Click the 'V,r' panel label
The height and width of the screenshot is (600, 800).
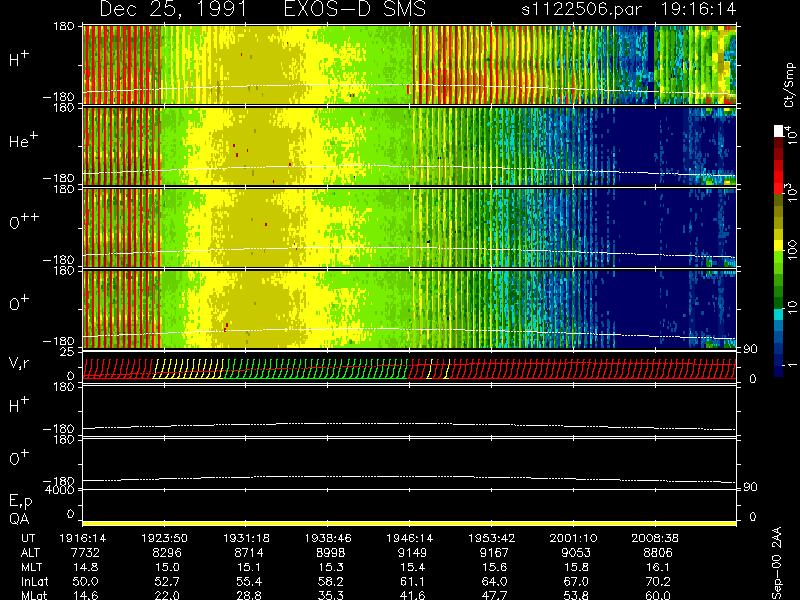(x=19, y=364)
